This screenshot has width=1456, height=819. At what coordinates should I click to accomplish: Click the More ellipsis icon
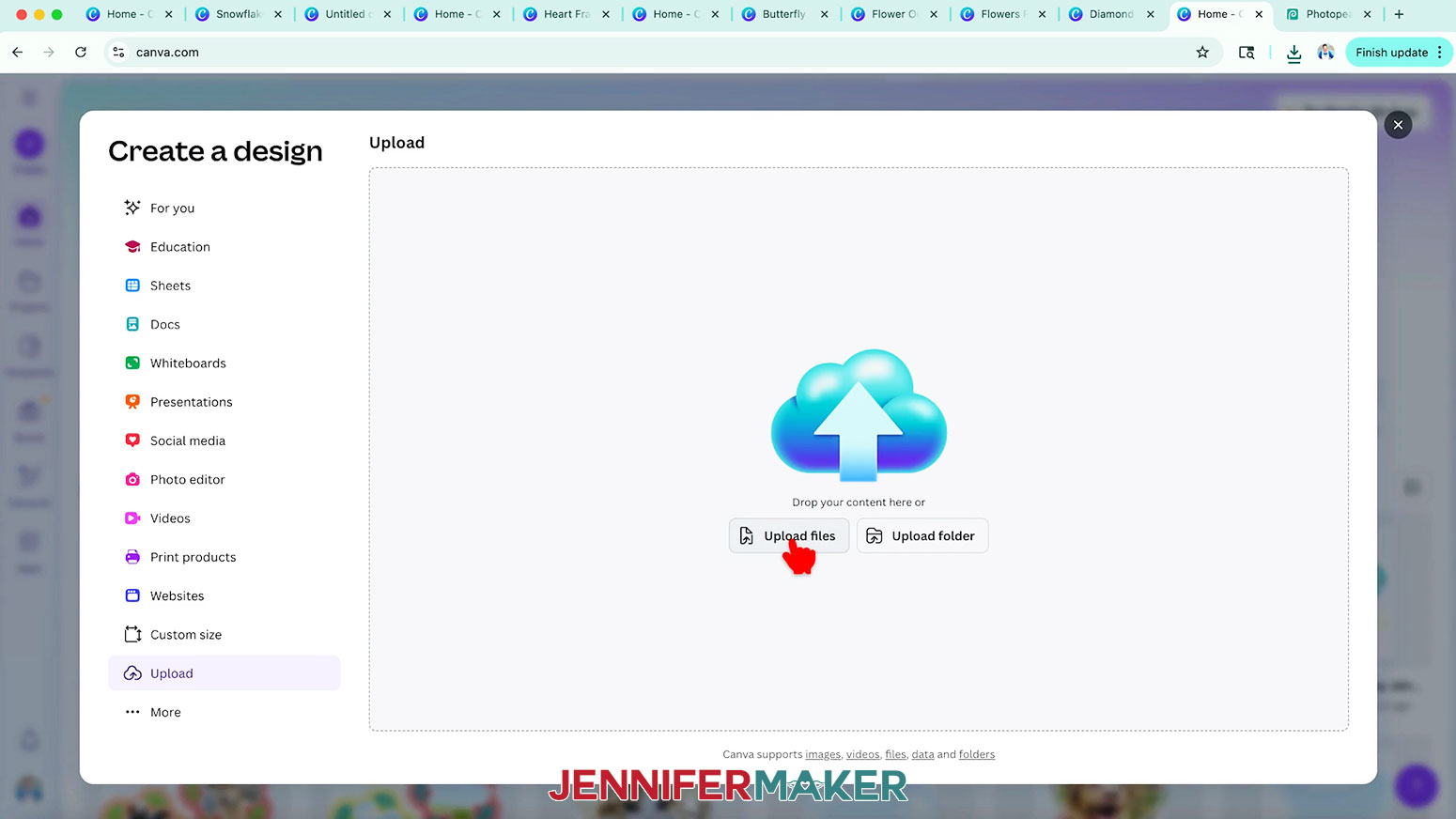coord(132,712)
